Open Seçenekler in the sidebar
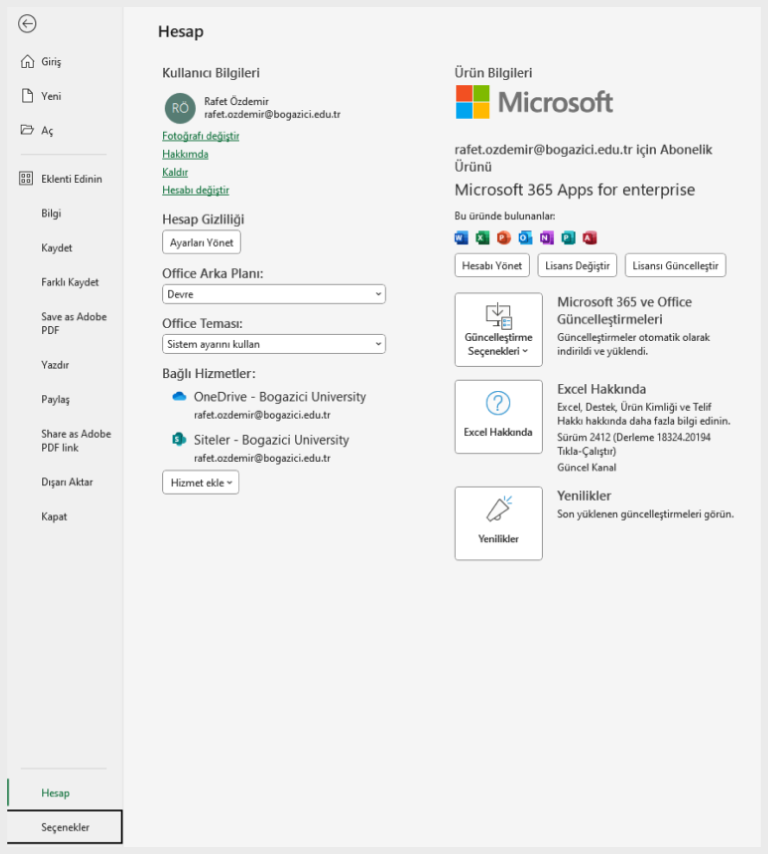The width and height of the screenshot is (768, 854). [65, 827]
